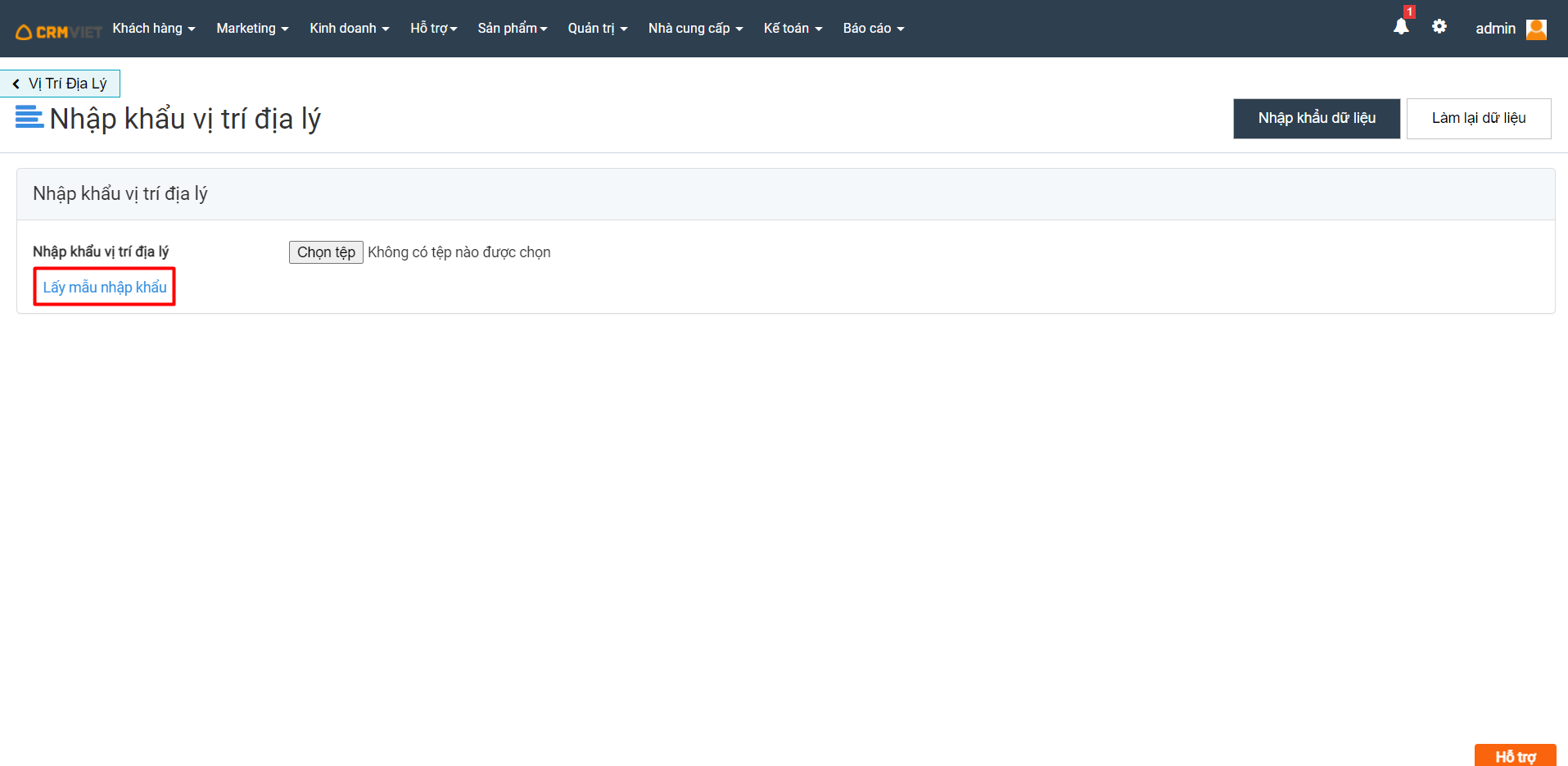Click the admin username

[1495, 29]
